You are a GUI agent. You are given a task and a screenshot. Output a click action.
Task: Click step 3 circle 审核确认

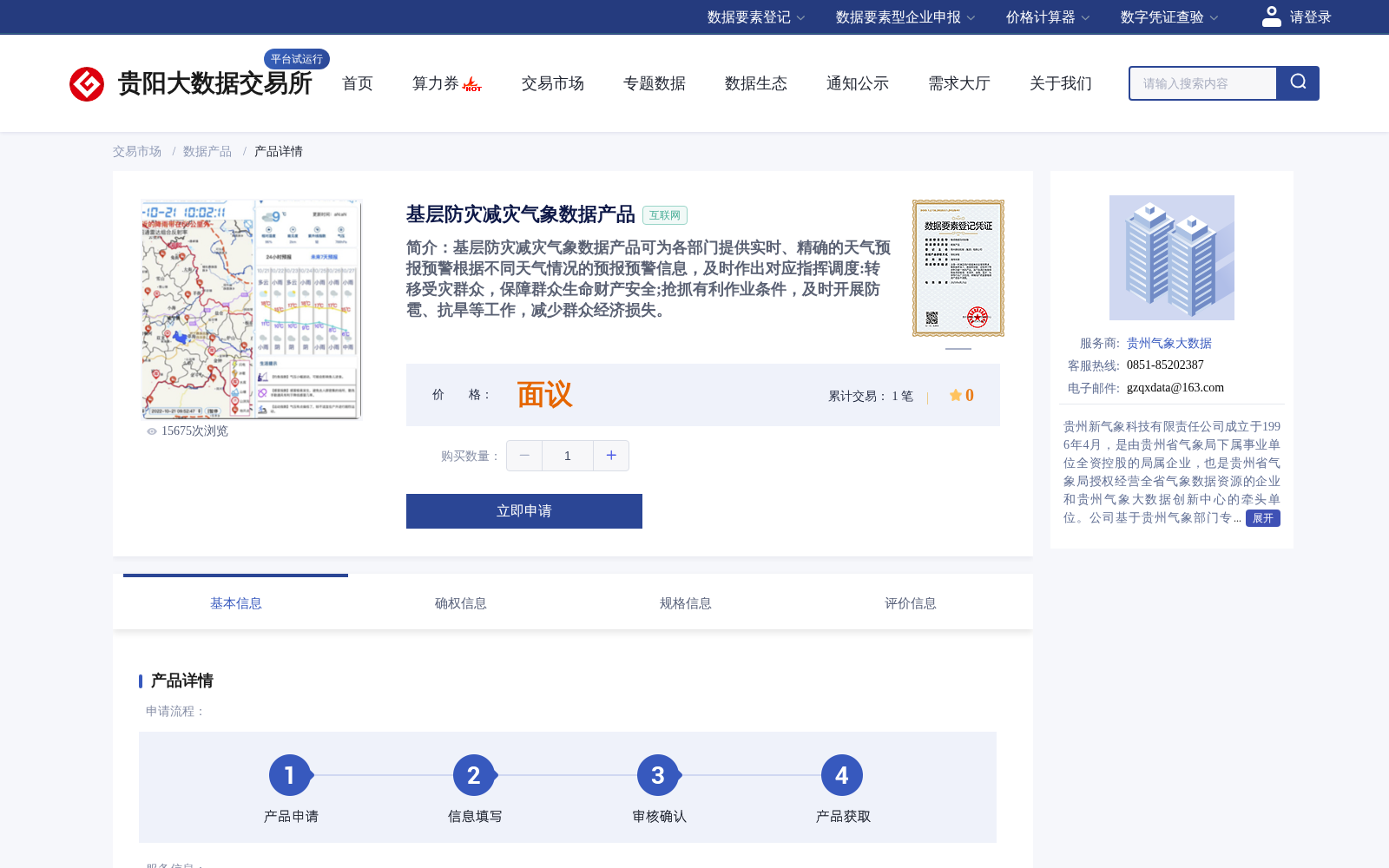pyautogui.click(x=658, y=775)
